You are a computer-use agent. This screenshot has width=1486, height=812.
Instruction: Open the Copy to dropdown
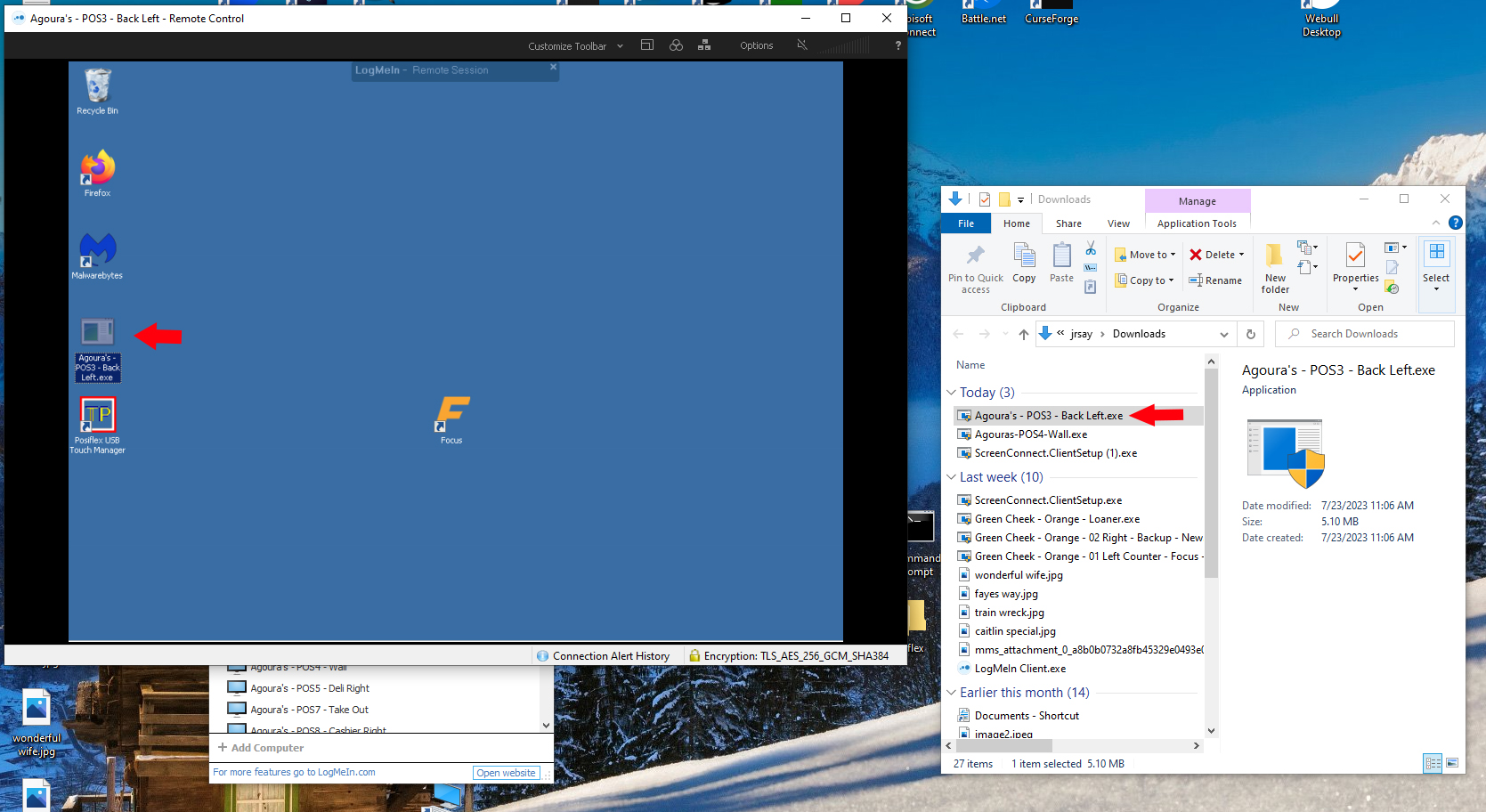point(1145,280)
